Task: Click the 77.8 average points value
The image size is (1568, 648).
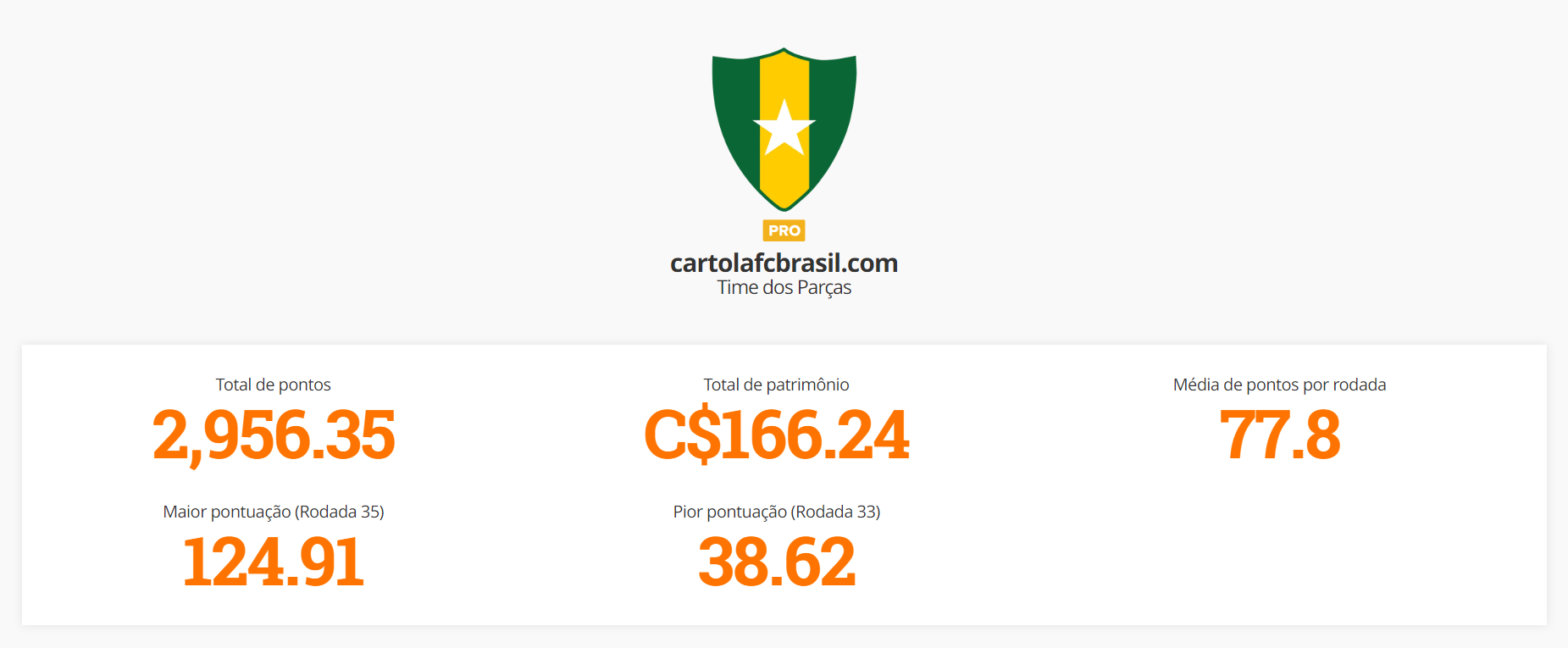Action: [x=1279, y=435]
